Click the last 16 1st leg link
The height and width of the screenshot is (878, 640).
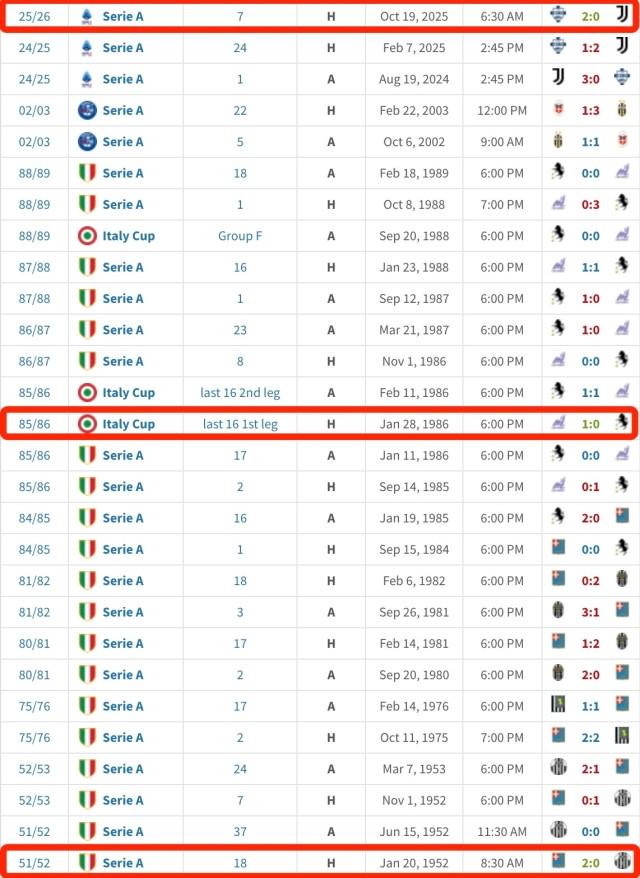[240, 424]
